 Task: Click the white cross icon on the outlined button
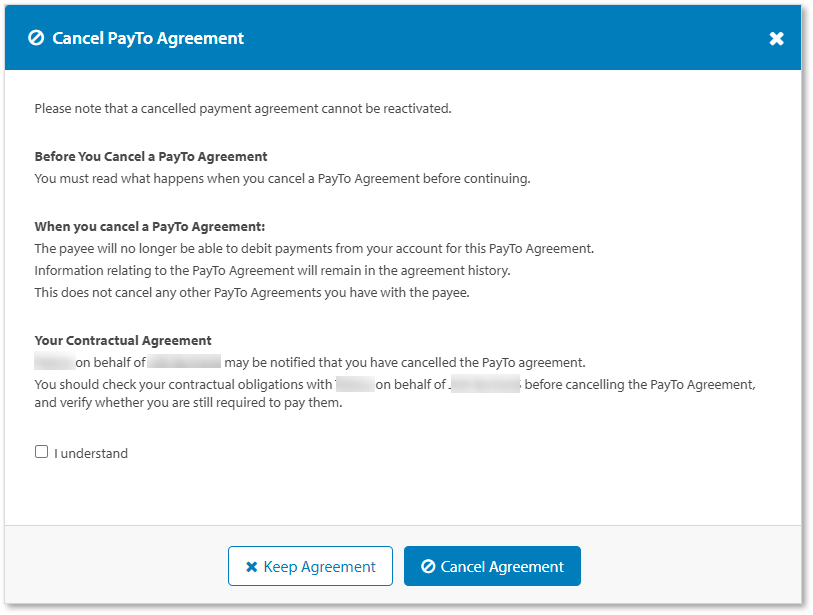pos(251,566)
